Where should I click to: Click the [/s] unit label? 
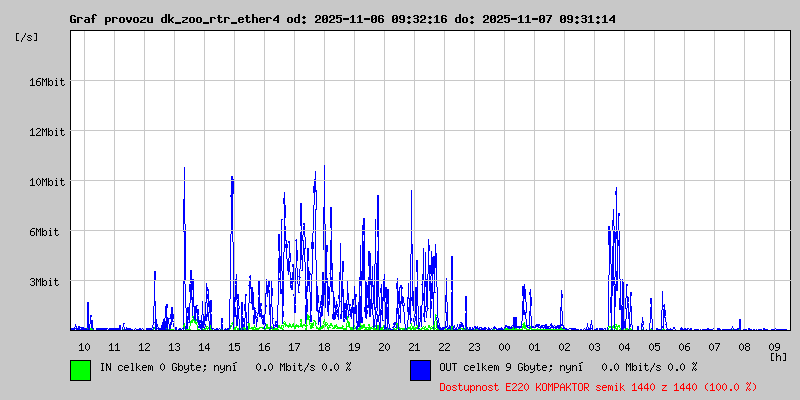point(27,37)
